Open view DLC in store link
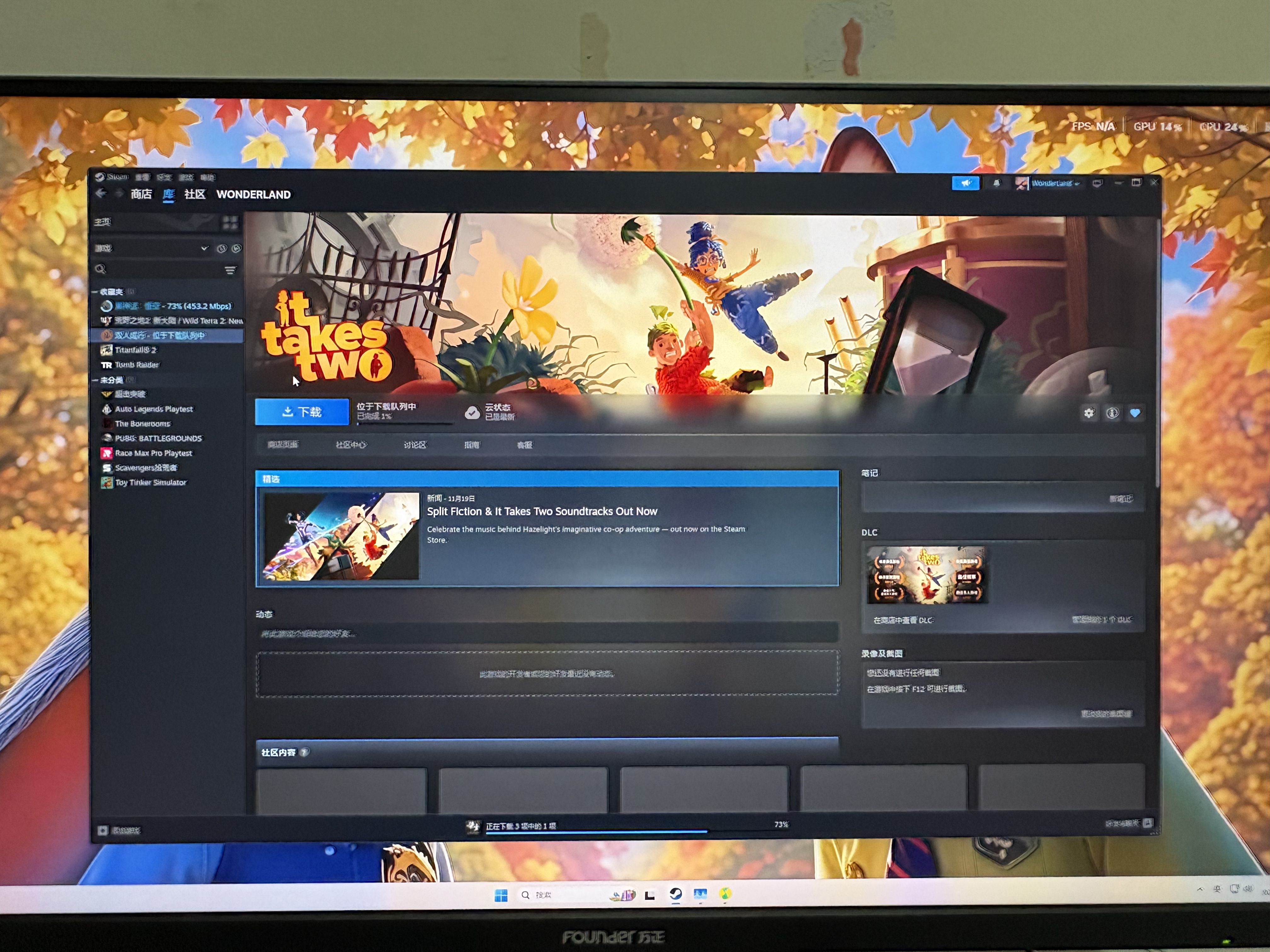Screen dimensions: 1270x952 (903, 620)
